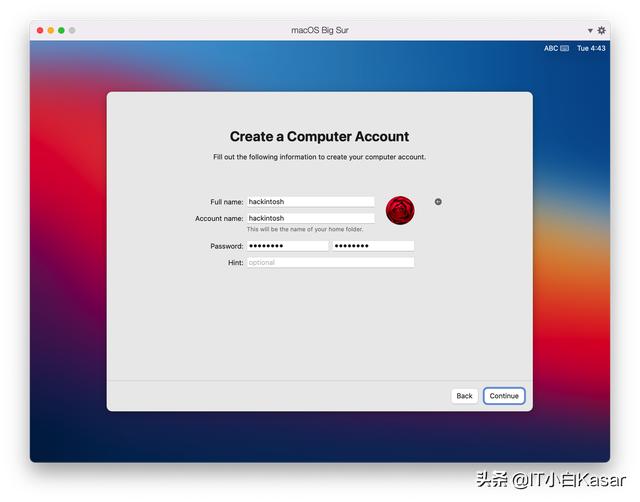Click 'This will be the name of your home folder' text

pyautogui.click(x=305, y=229)
